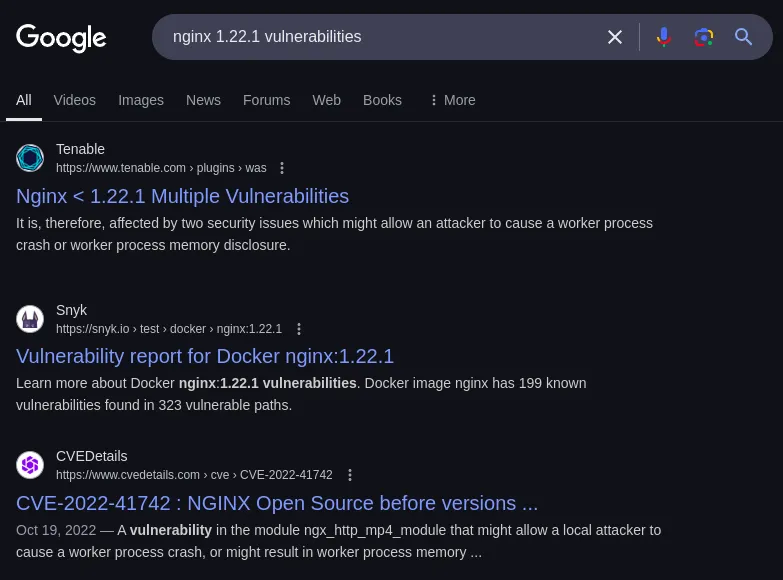The width and height of the screenshot is (783, 580).
Task: Click the Tenable site favicon
Action: [x=30, y=158]
